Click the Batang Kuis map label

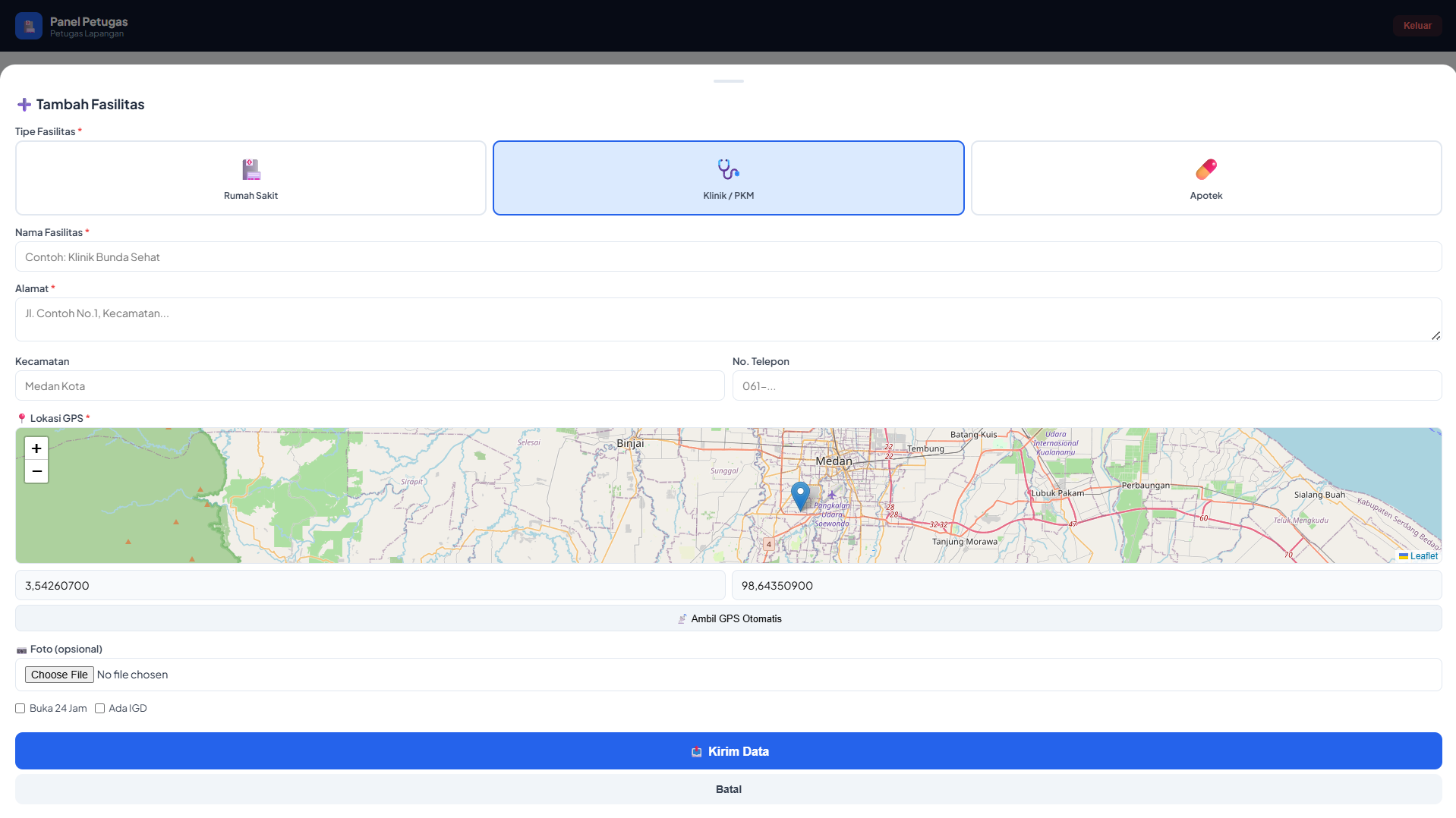click(974, 435)
